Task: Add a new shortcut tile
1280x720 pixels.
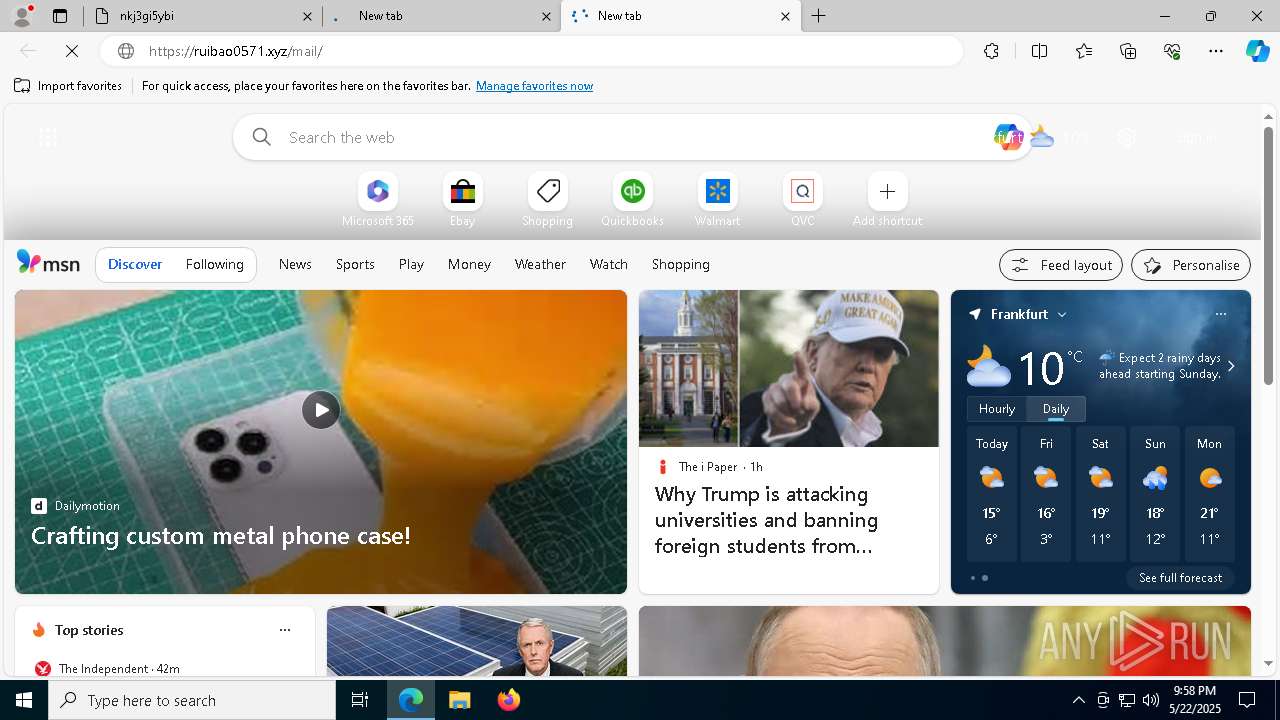Action: click(887, 200)
